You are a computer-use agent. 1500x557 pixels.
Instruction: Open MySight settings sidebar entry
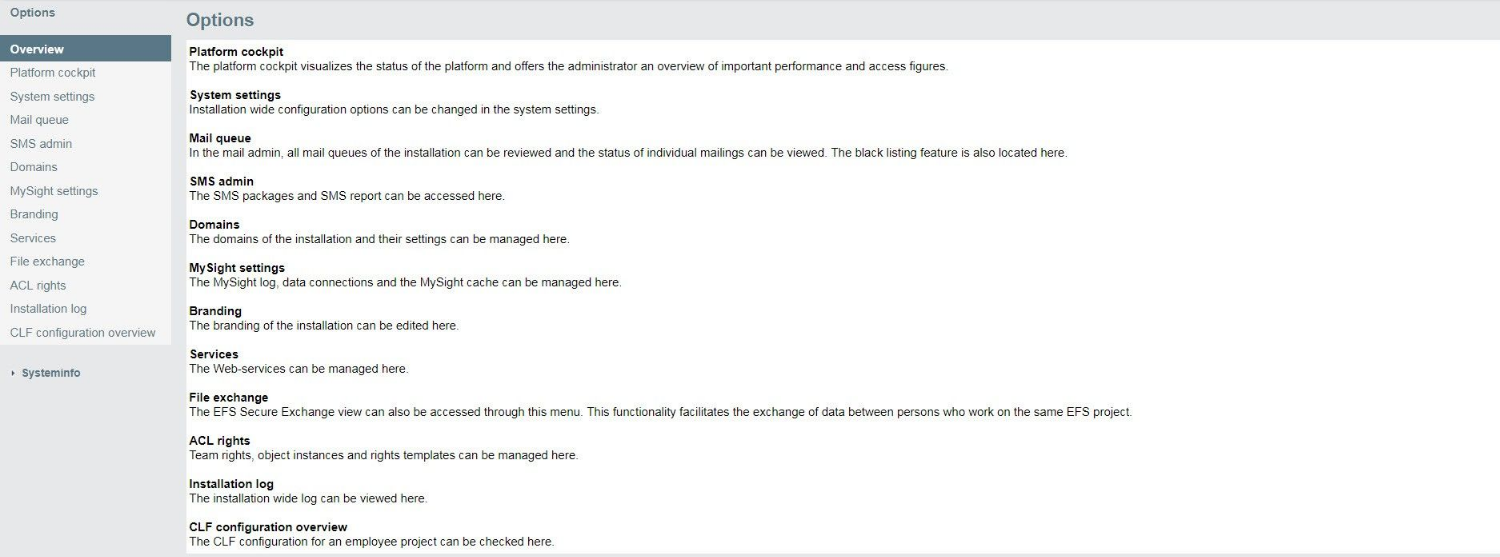(x=85, y=191)
